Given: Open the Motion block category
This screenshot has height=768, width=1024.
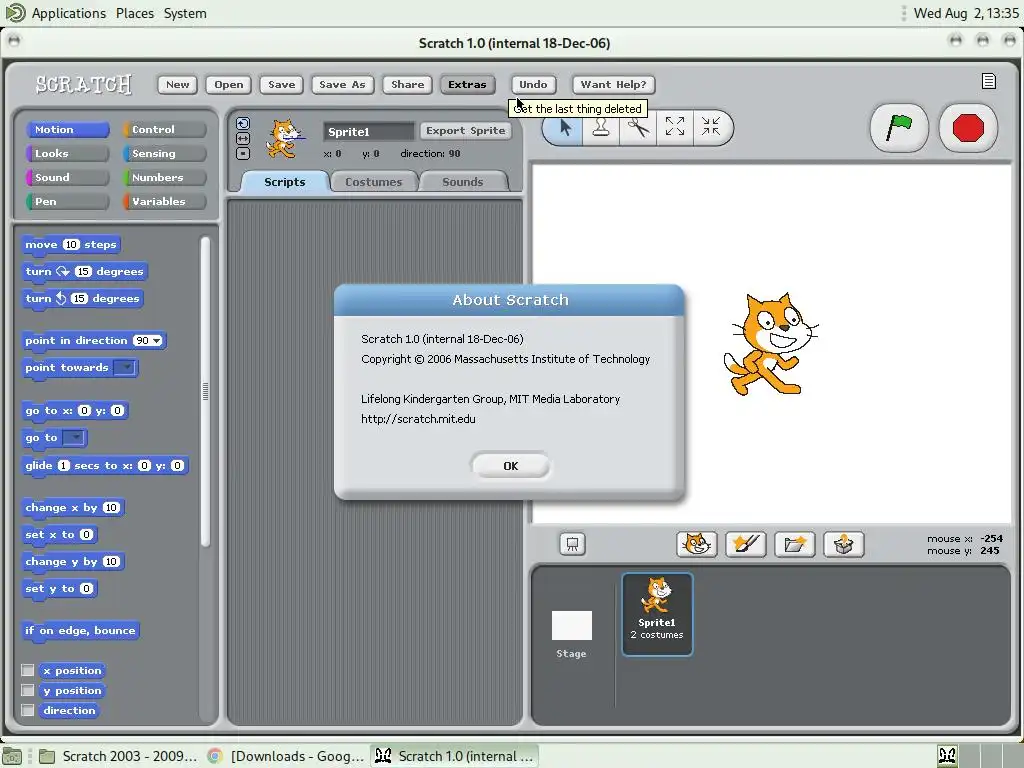Looking at the screenshot, I should (67, 129).
